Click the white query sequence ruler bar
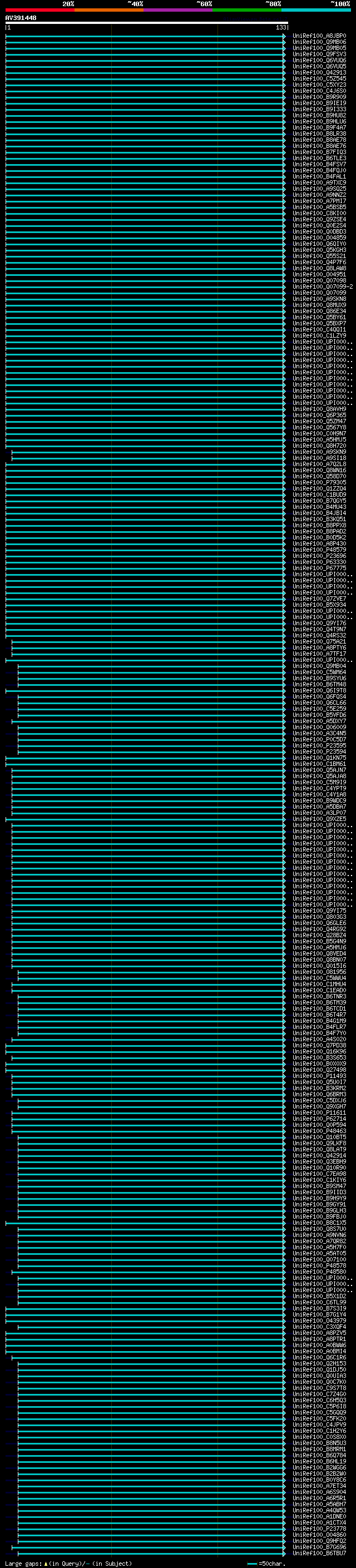The image size is (356, 1568). pos(147,23)
